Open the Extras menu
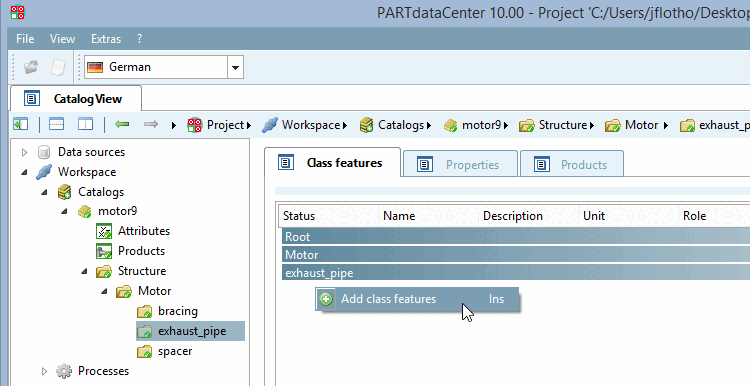The width and height of the screenshot is (750, 386). tap(106, 39)
